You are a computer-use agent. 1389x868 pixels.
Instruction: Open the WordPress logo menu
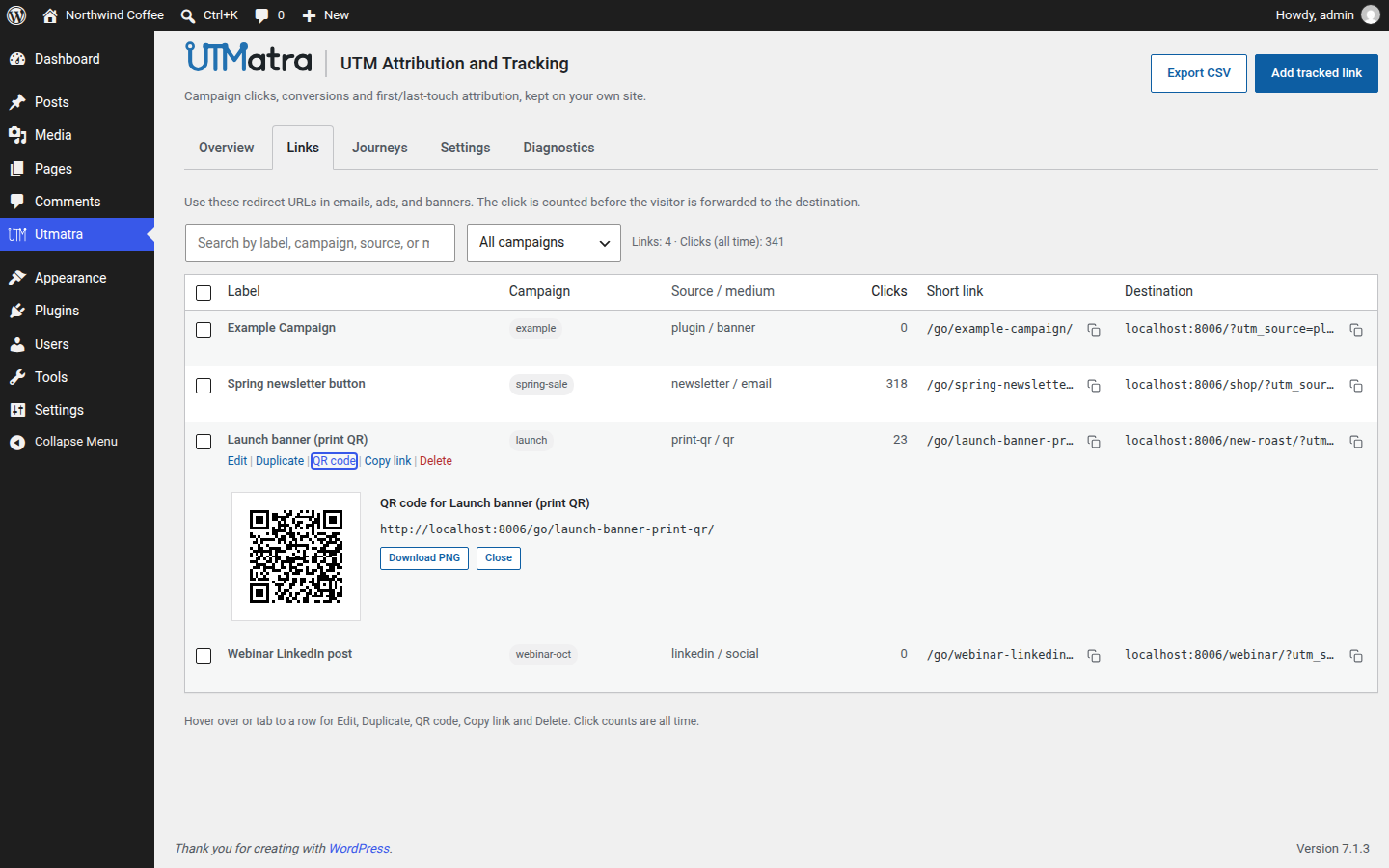click(16, 15)
